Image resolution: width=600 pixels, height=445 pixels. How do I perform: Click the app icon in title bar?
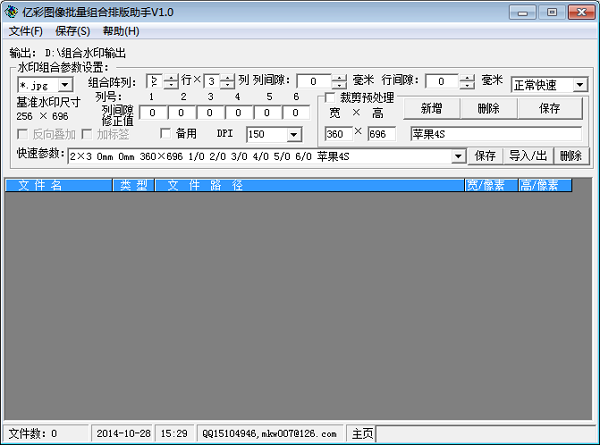[x=11, y=12]
